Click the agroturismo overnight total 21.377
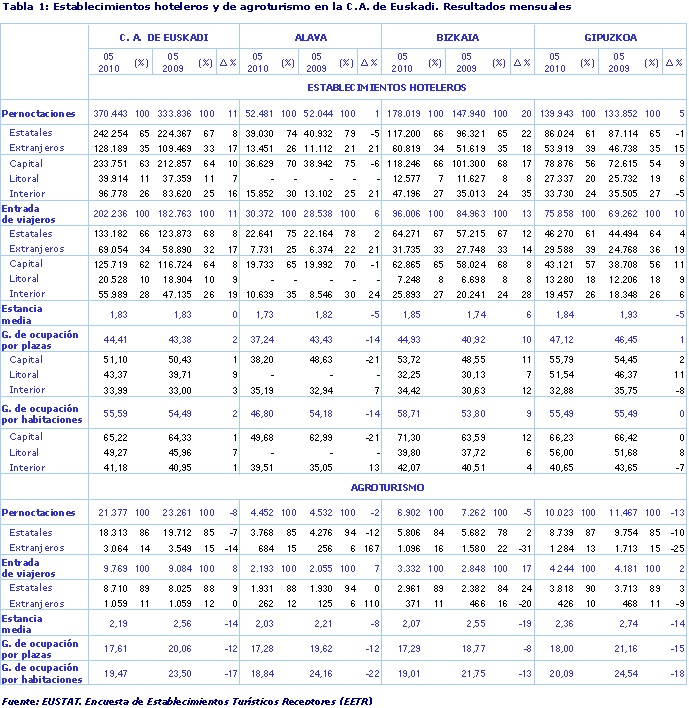The height and width of the screenshot is (708, 689). pos(110,512)
